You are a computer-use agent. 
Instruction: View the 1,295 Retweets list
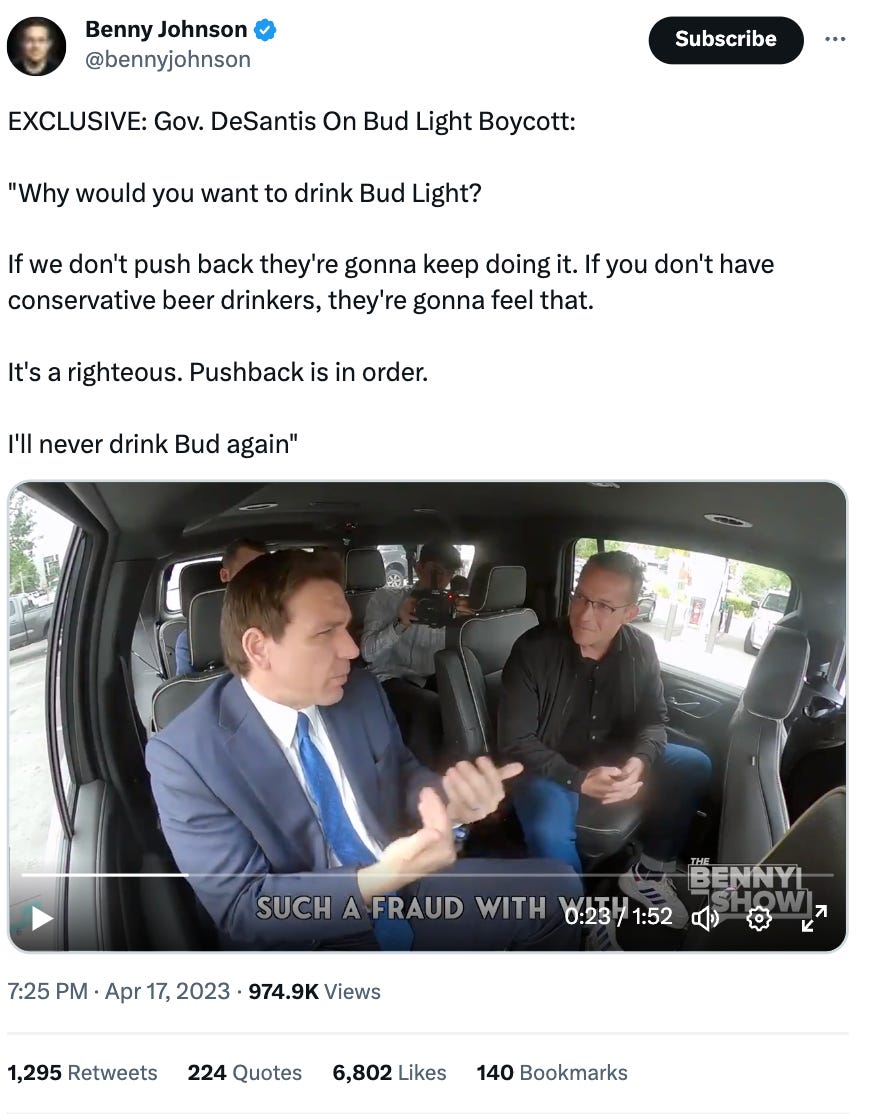pyautogui.click(x=82, y=1072)
